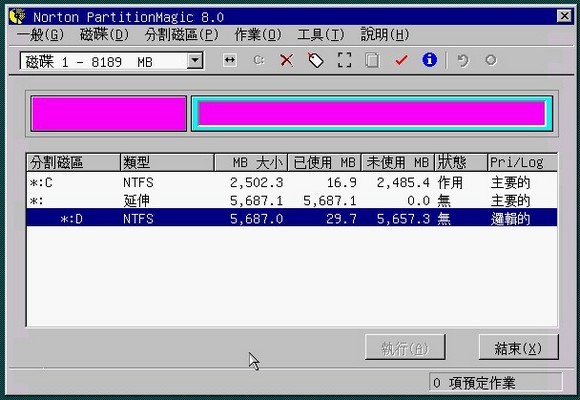580x400 pixels.
Task: Open the 一般(G) menu
Action: point(41,35)
